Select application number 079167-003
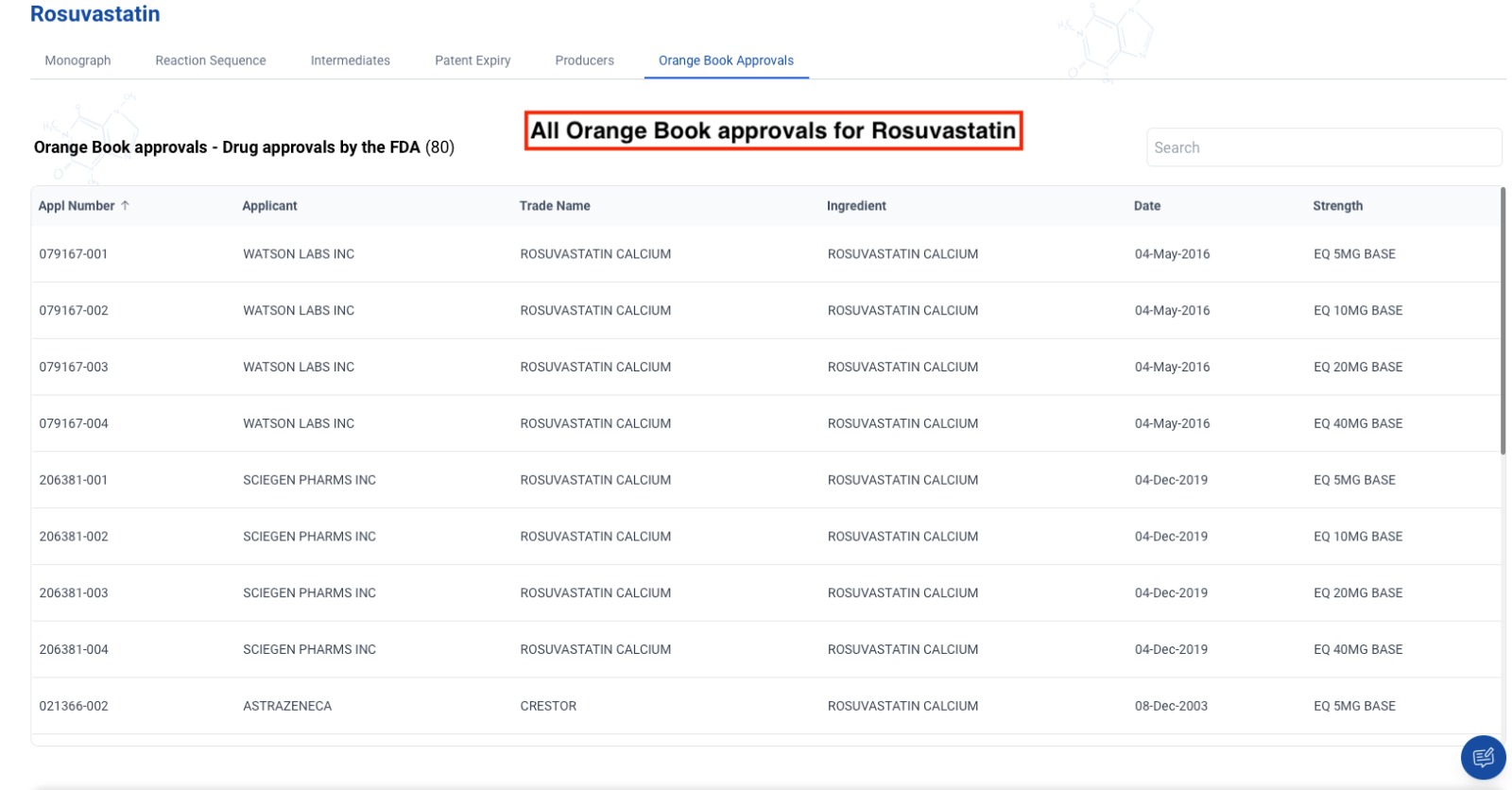The height and width of the screenshot is (790, 1512). point(74,368)
